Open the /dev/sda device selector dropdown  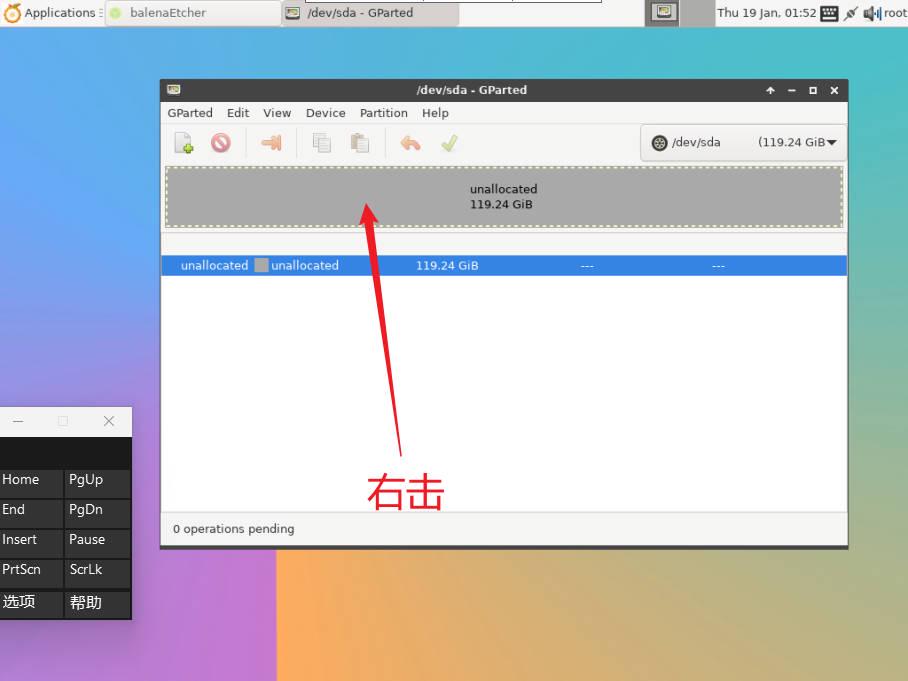[744, 142]
